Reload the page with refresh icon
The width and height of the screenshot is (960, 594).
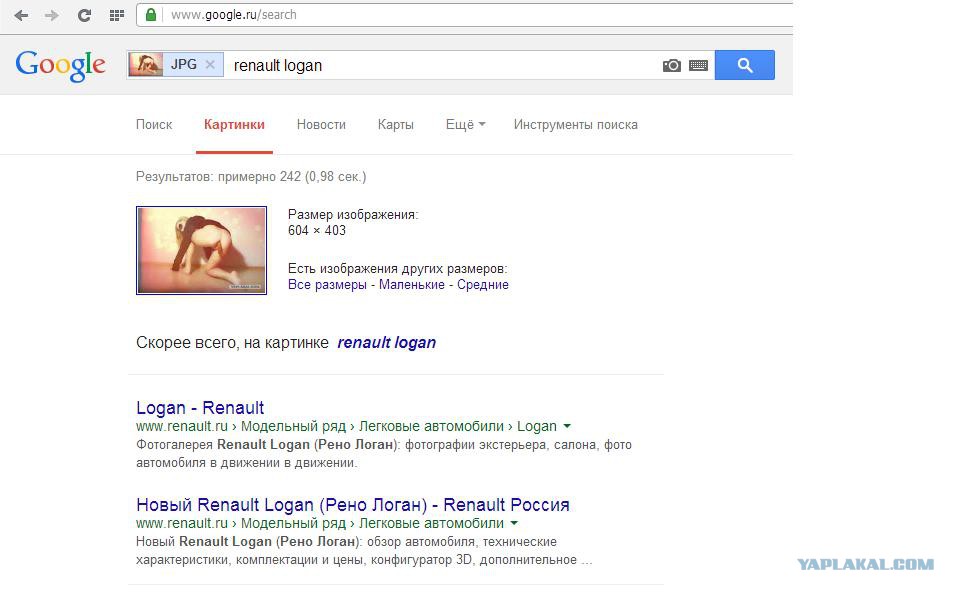(84, 15)
